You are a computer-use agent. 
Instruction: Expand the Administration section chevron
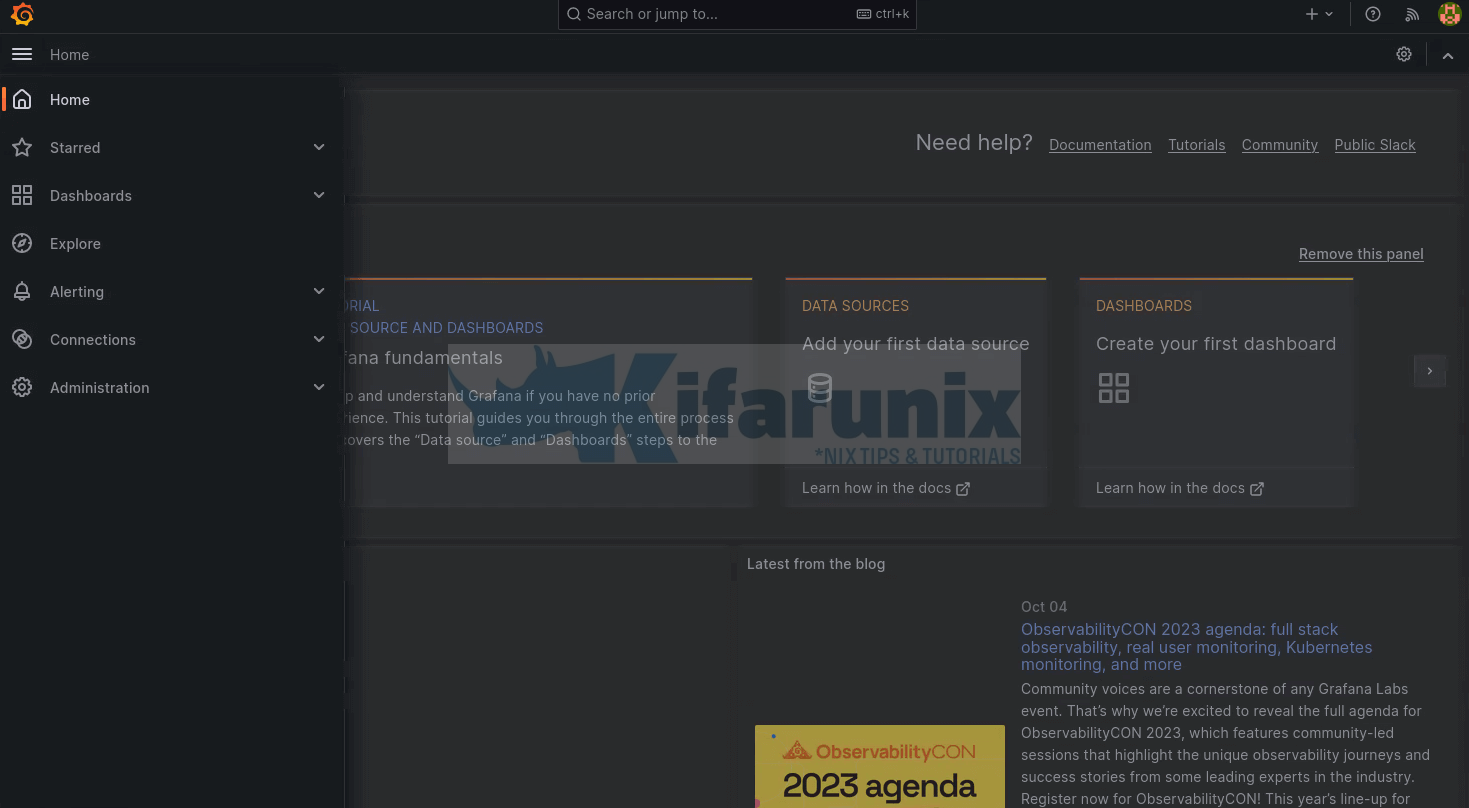319,388
